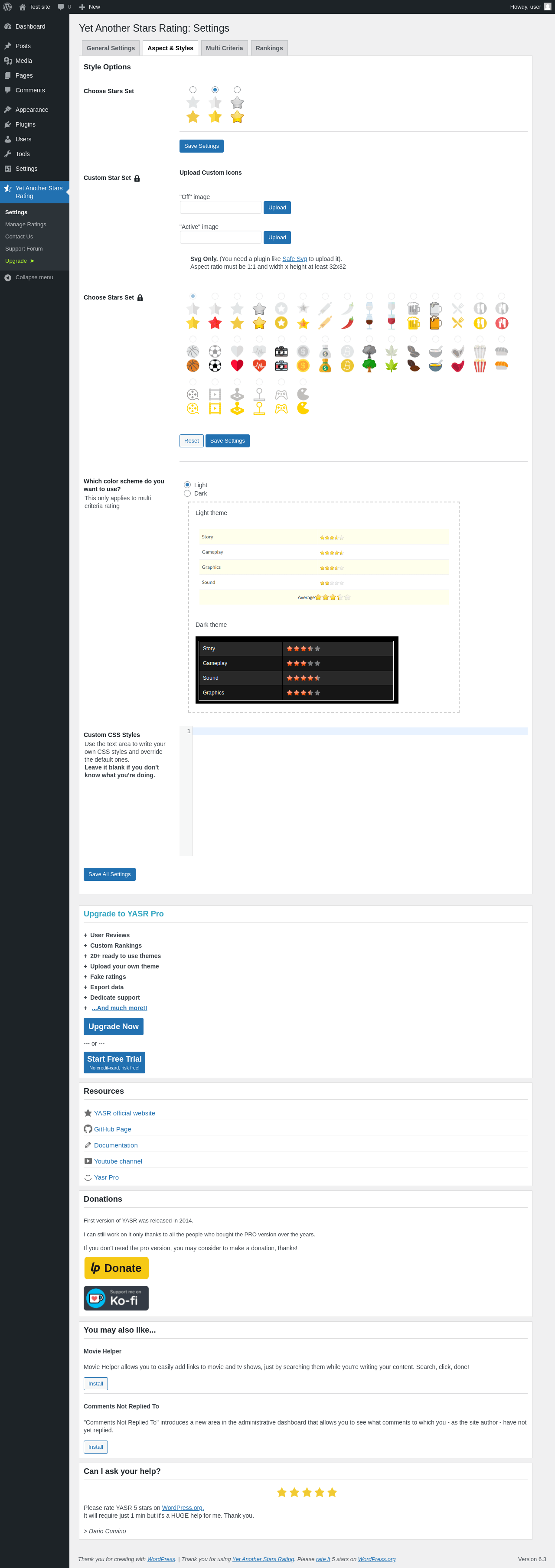Focus the Off image text field
The image size is (555, 1568).
click(220, 208)
